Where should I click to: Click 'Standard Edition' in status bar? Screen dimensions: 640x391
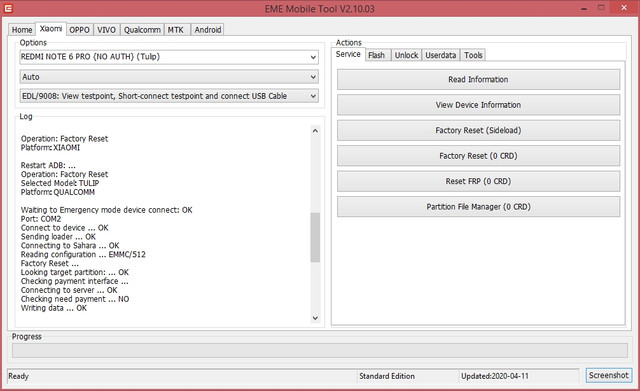click(x=387, y=376)
